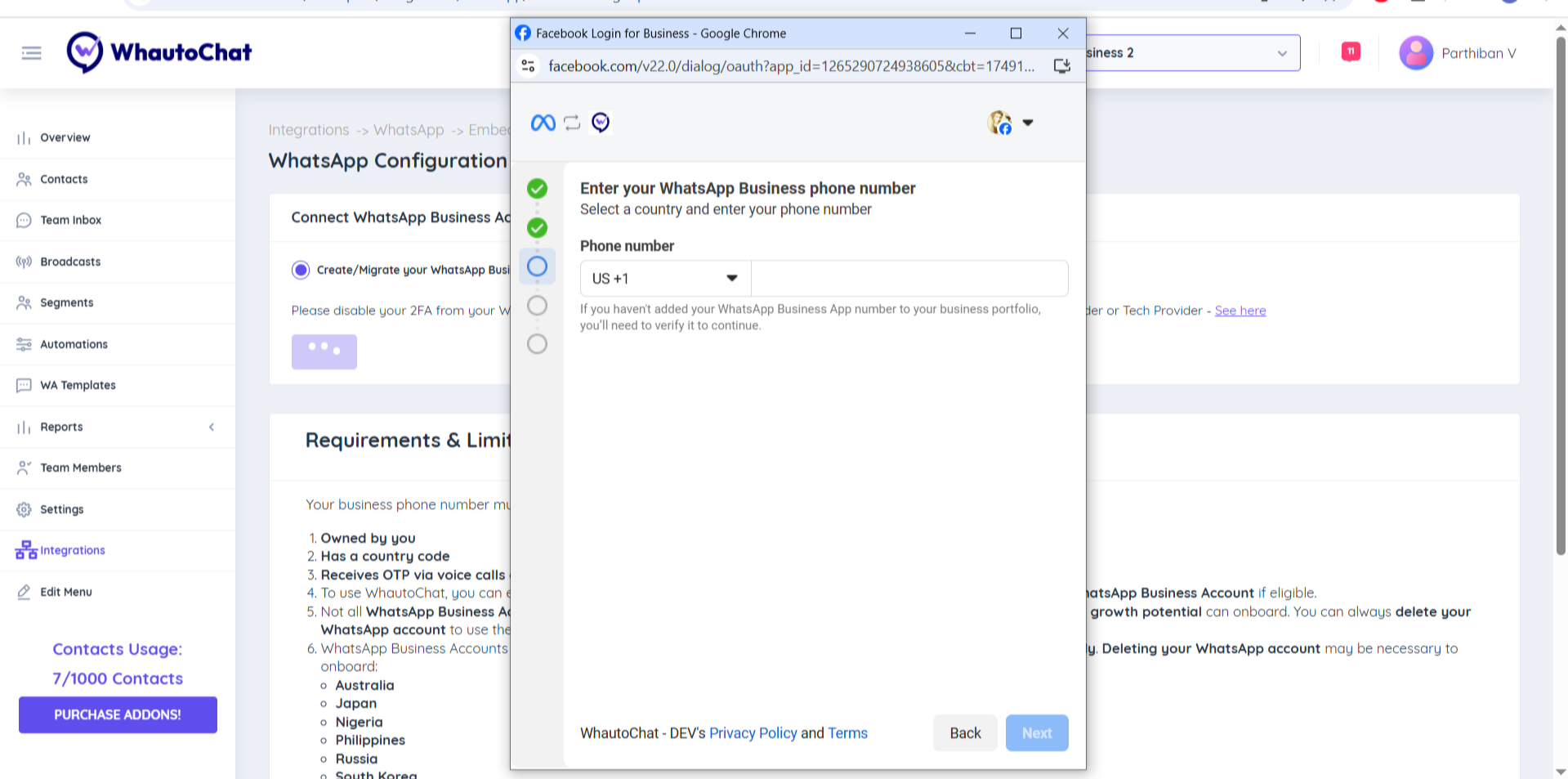The height and width of the screenshot is (779, 1568).
Task: Expand the Facebook account switcher arrow
Action: tap(1028, 123)
